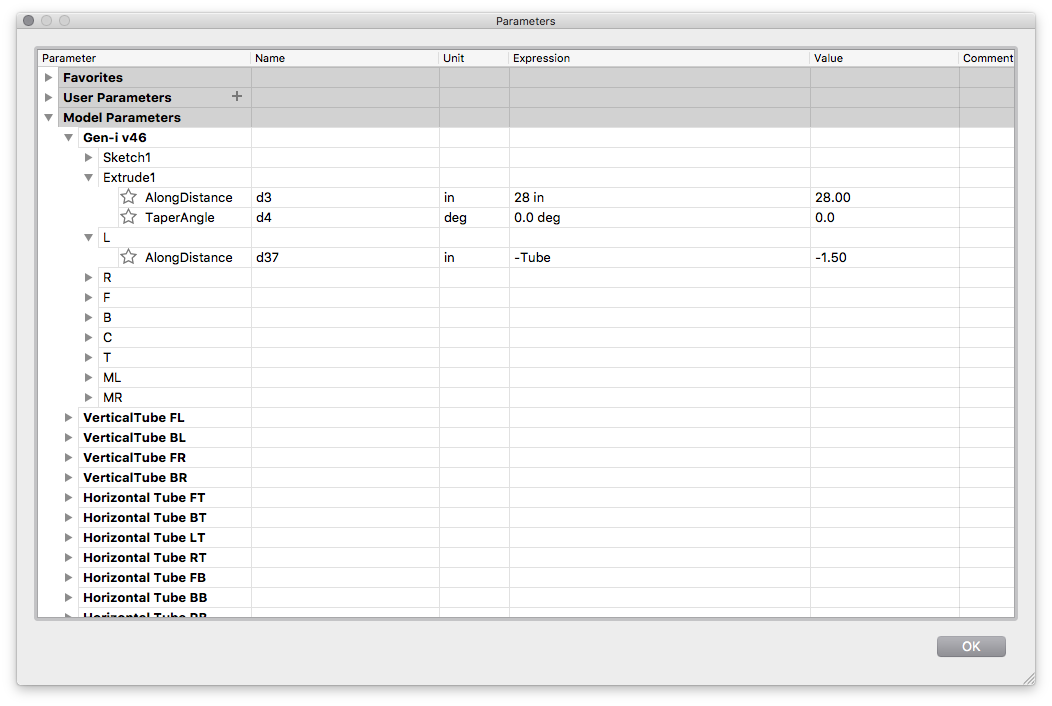The image size is (1052, 706).
Task: Collapse the Model Parameters section
Action: coord(48,117)
